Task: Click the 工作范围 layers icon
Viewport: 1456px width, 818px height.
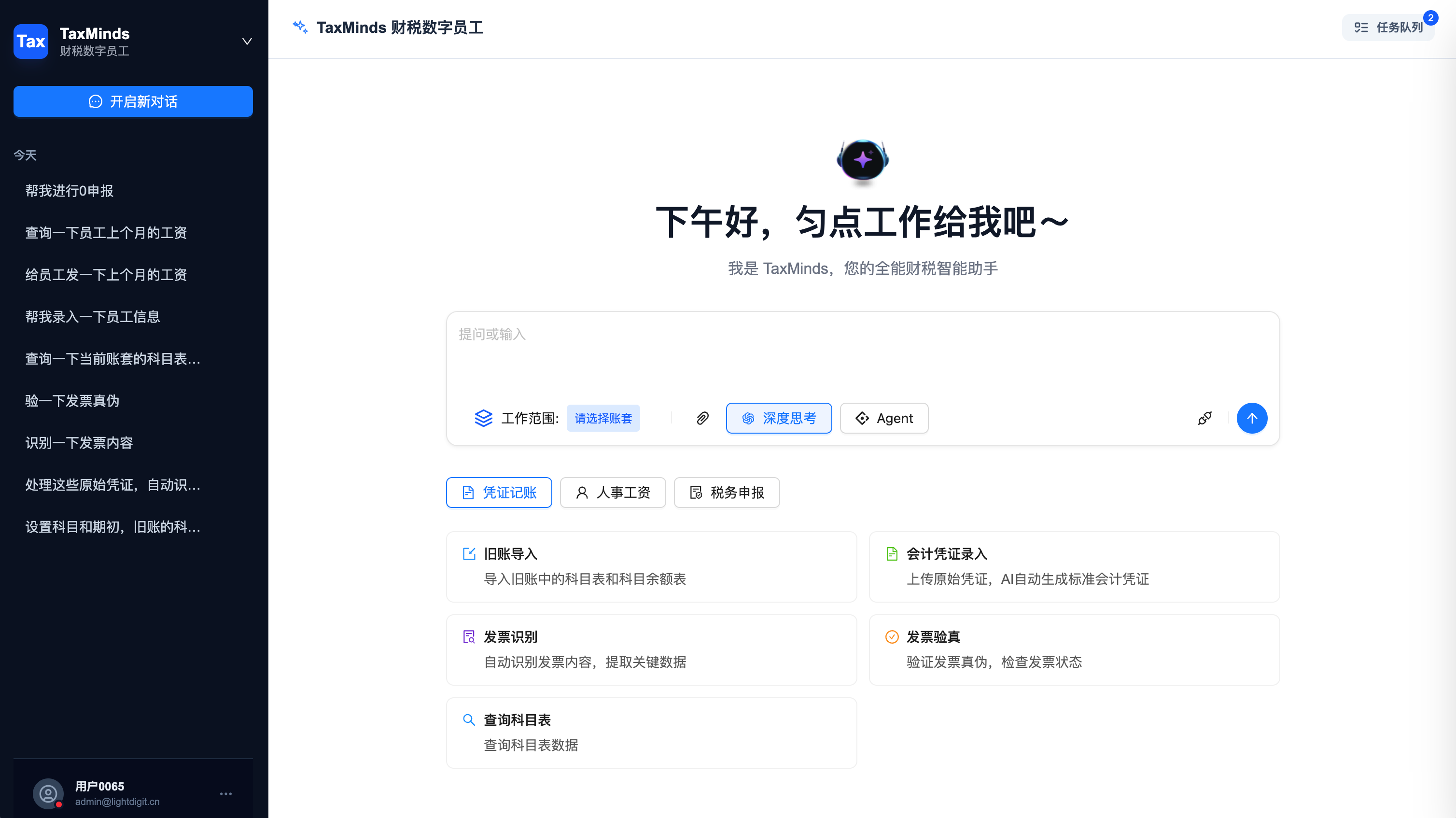Action: click(x=484, y=418)
